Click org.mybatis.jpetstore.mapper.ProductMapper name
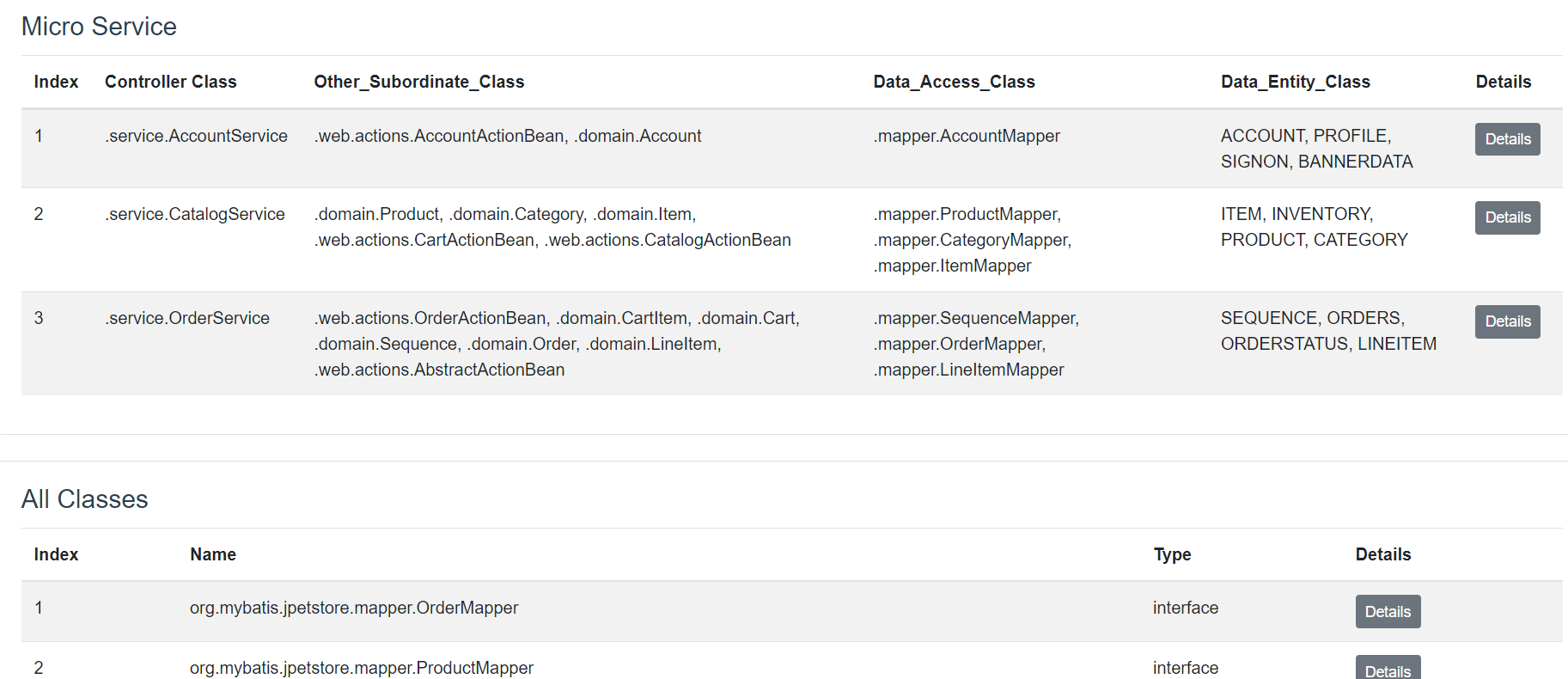This screenshot has width=1568, height=679. click(x=362, y=668)
